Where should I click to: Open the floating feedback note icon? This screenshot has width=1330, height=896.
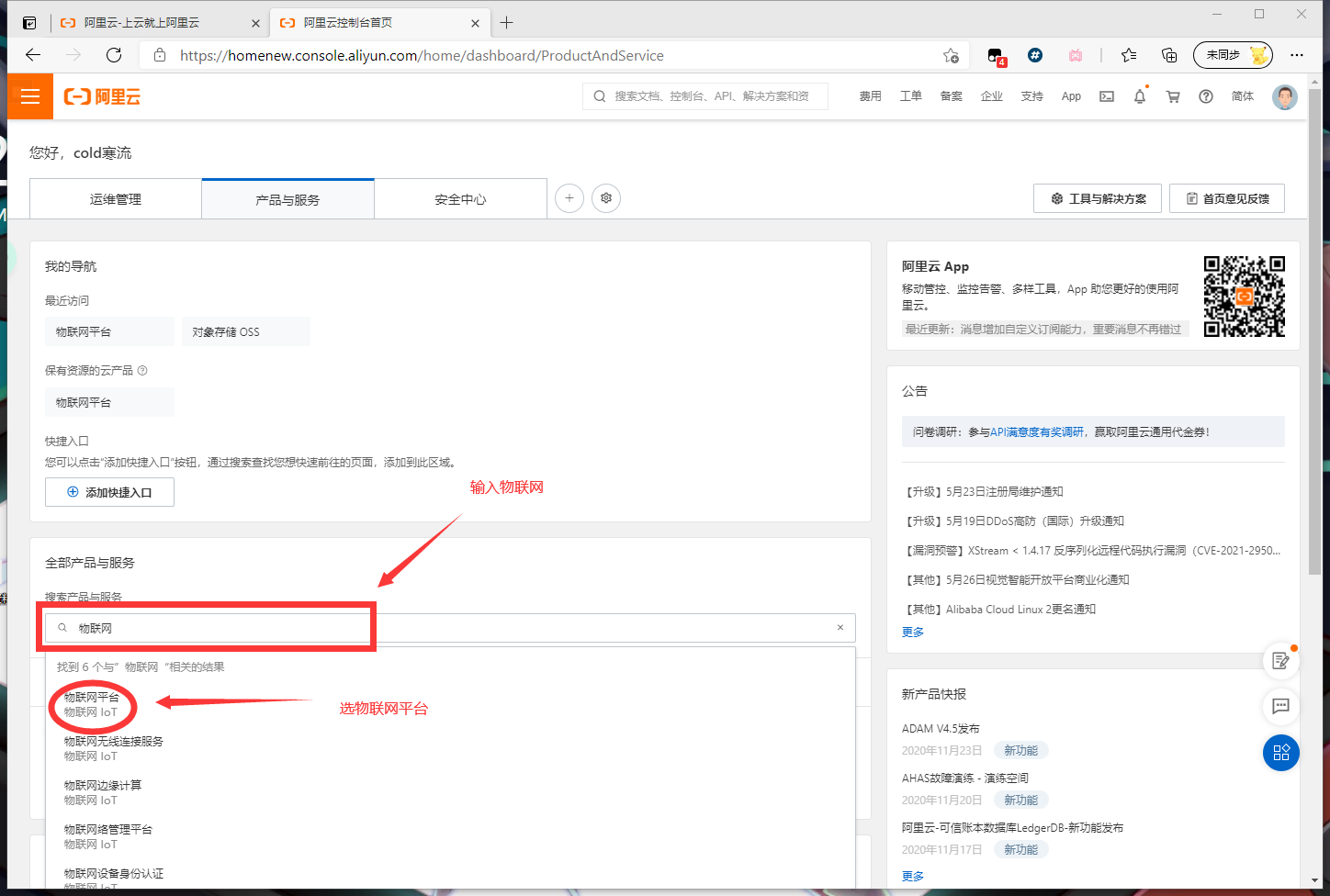pyautogui.click(x=1281, y=660)
